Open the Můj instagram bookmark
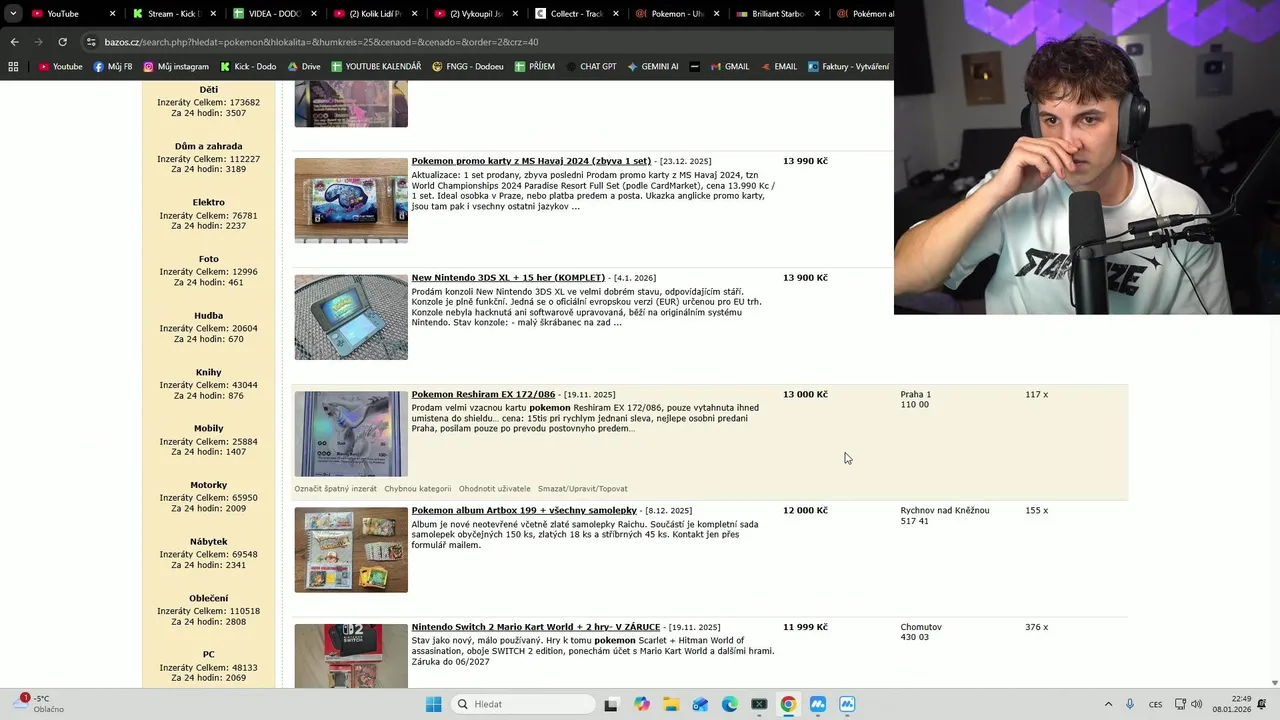 [176, 67]
